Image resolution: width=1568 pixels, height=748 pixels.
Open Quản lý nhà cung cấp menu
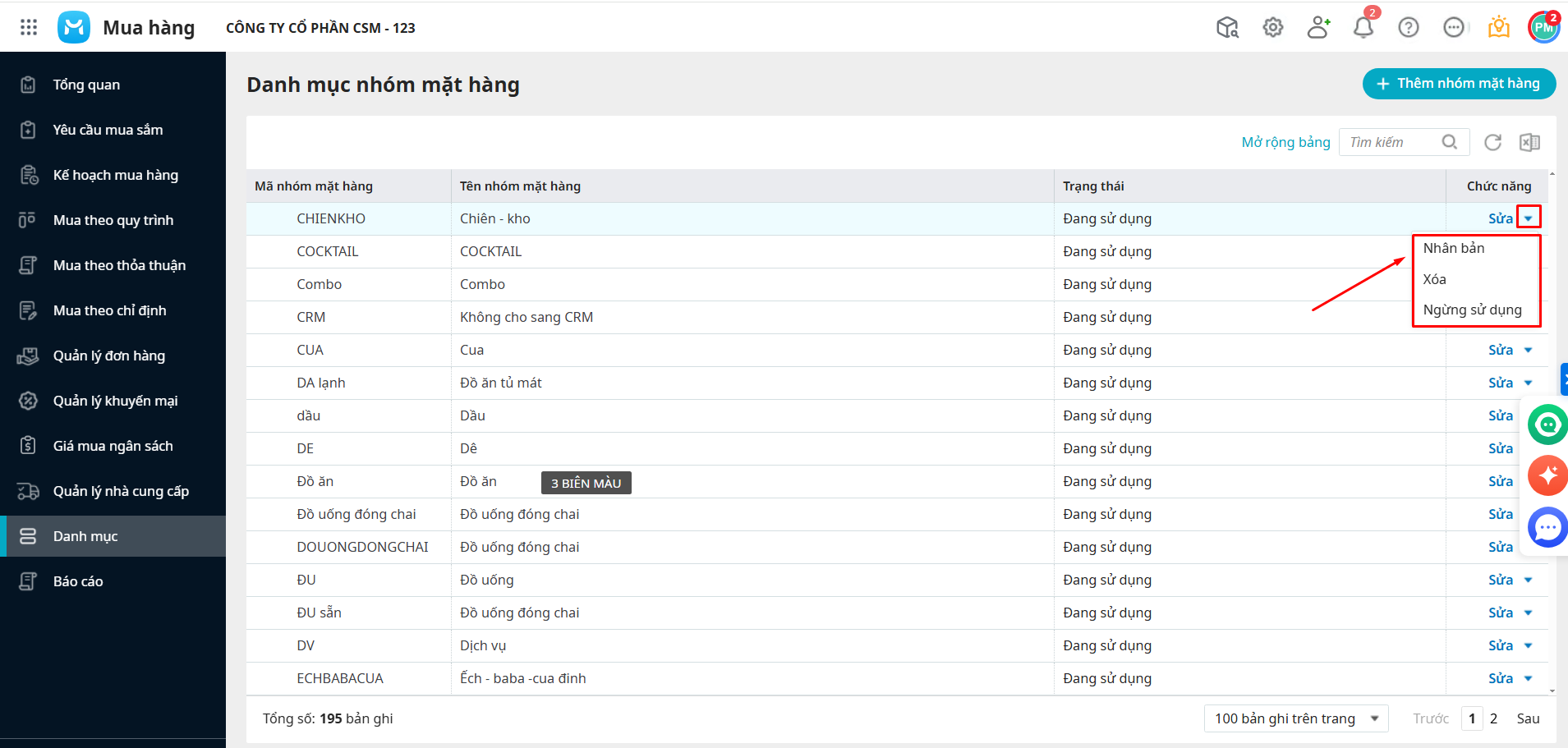point(121,491)
